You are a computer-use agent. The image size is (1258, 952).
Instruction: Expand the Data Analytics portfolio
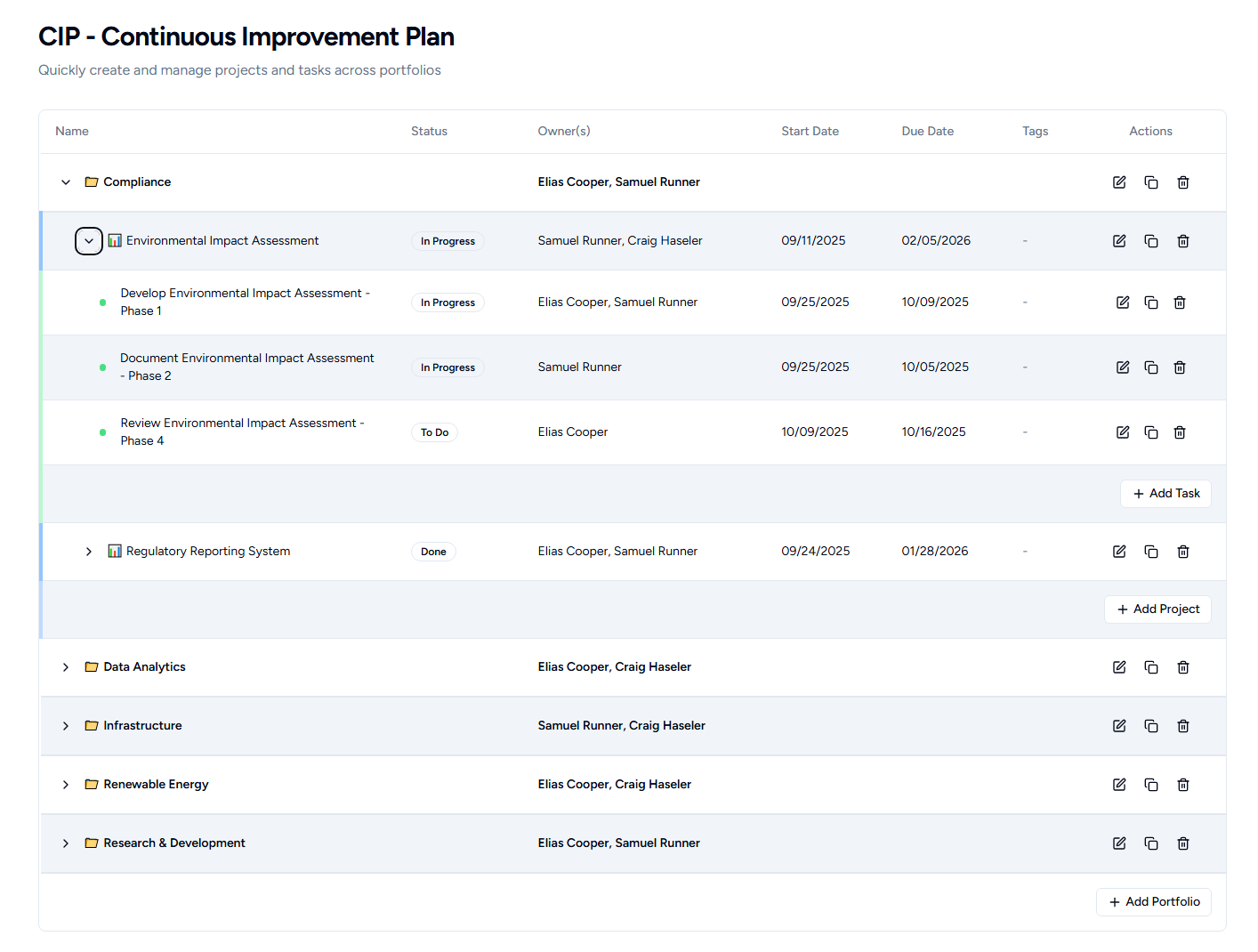[66, 667]
